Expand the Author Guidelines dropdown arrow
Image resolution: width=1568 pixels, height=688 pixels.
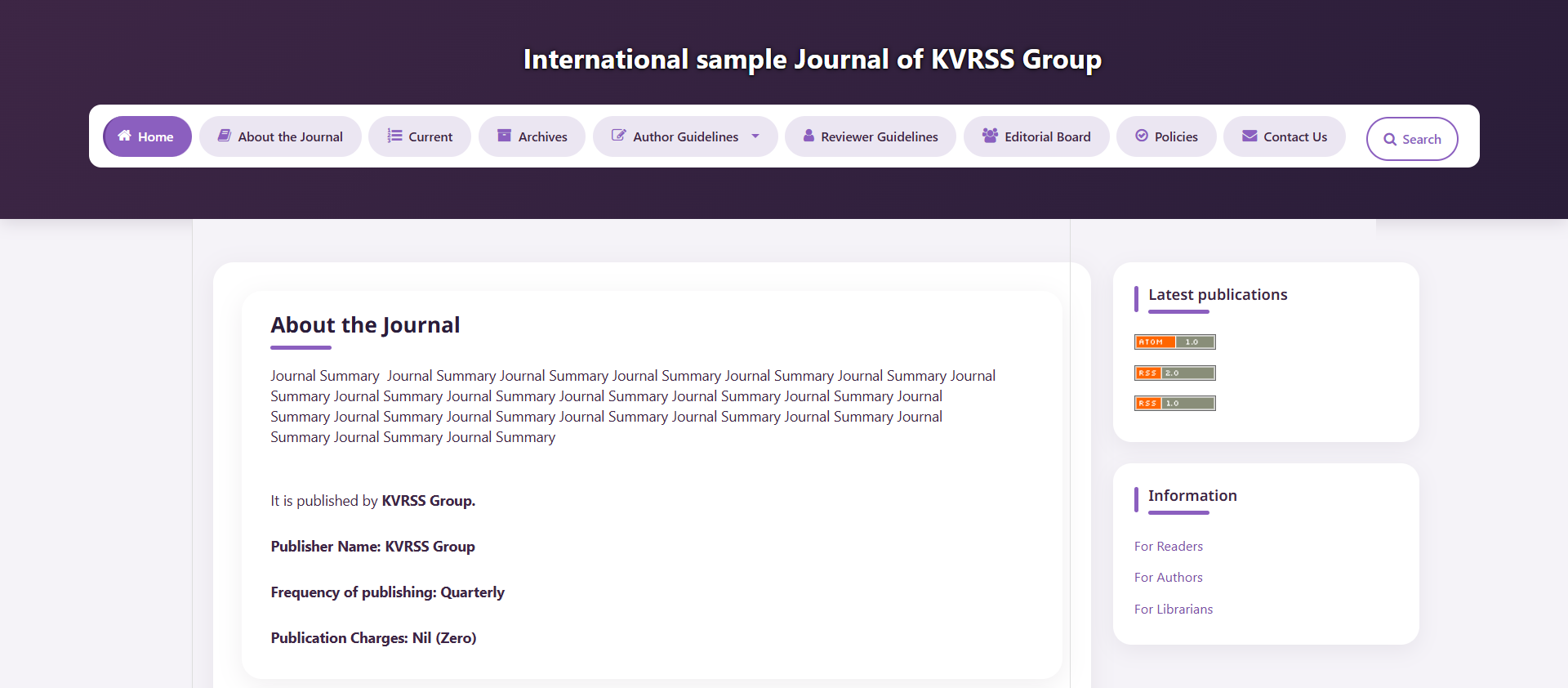[x=755, y=136]
